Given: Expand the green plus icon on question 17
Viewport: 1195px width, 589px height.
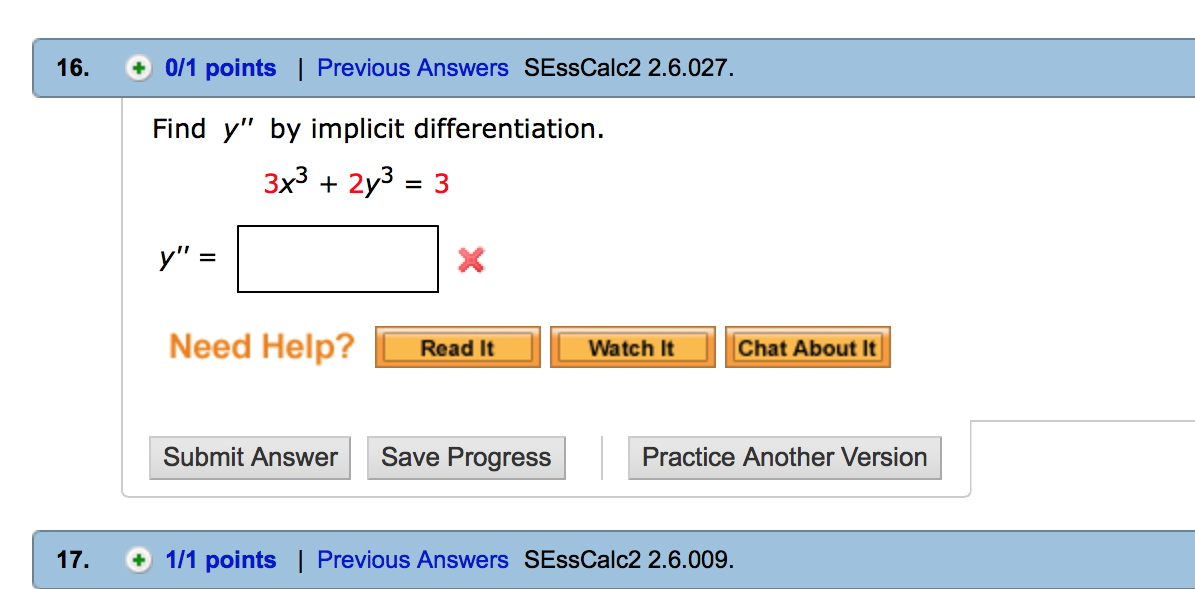Looking at the screenshot, I should coord(138,560).
